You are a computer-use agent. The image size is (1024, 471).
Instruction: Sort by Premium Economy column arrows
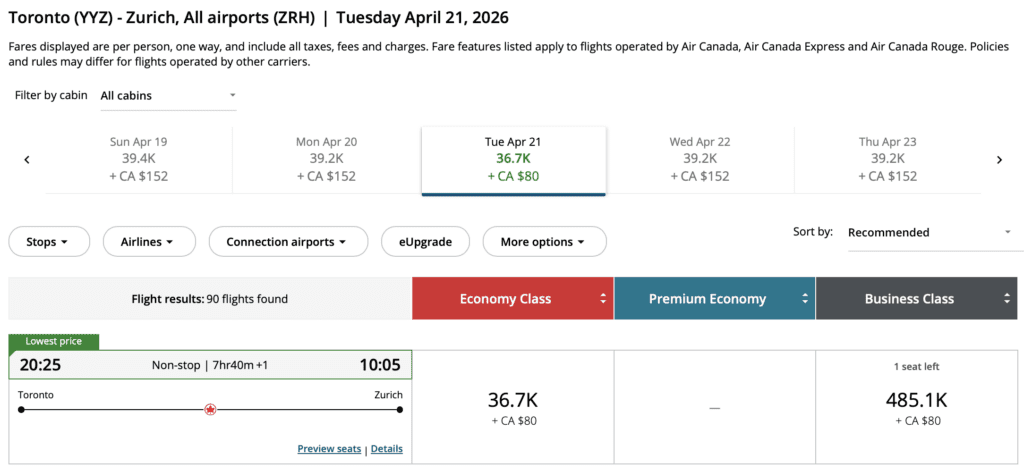[805, 299]
